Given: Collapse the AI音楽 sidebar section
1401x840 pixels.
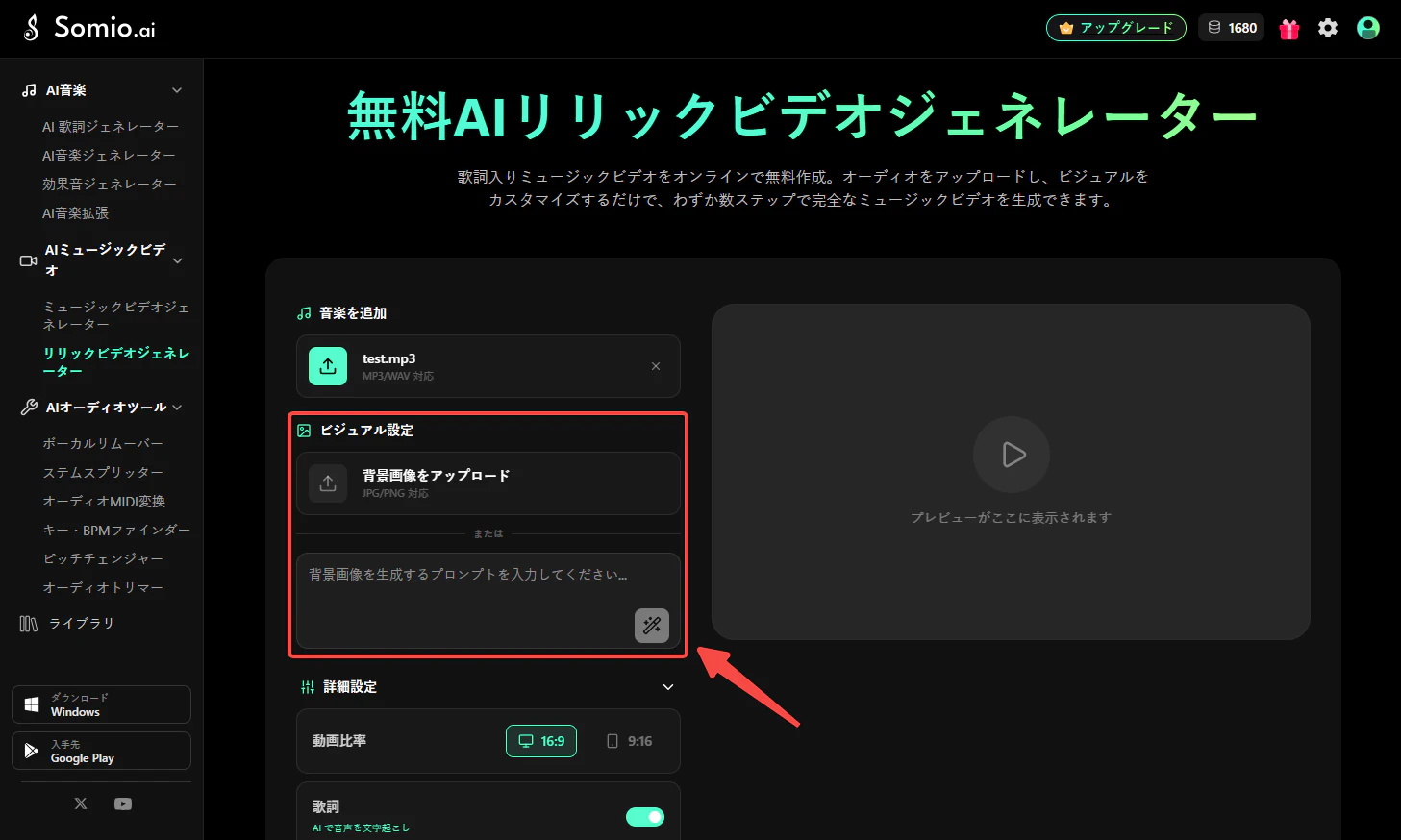Looking at the screenshot, I should click(177, 90).
